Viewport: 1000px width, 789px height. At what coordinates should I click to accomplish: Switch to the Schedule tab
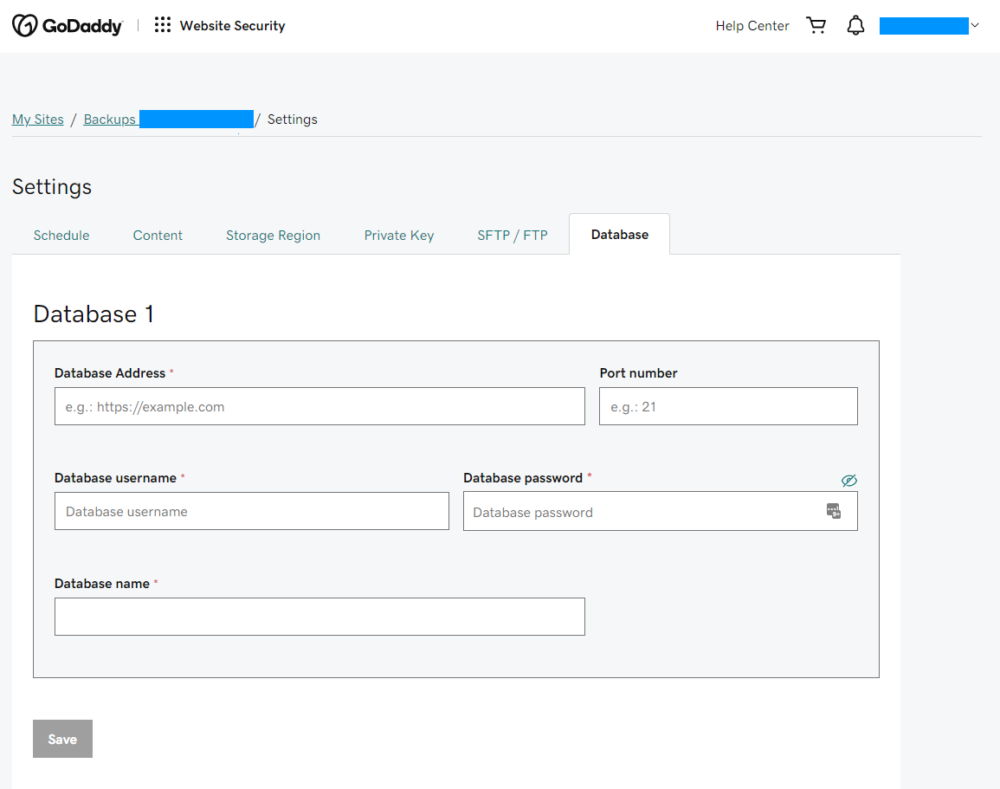coord(61,235)
